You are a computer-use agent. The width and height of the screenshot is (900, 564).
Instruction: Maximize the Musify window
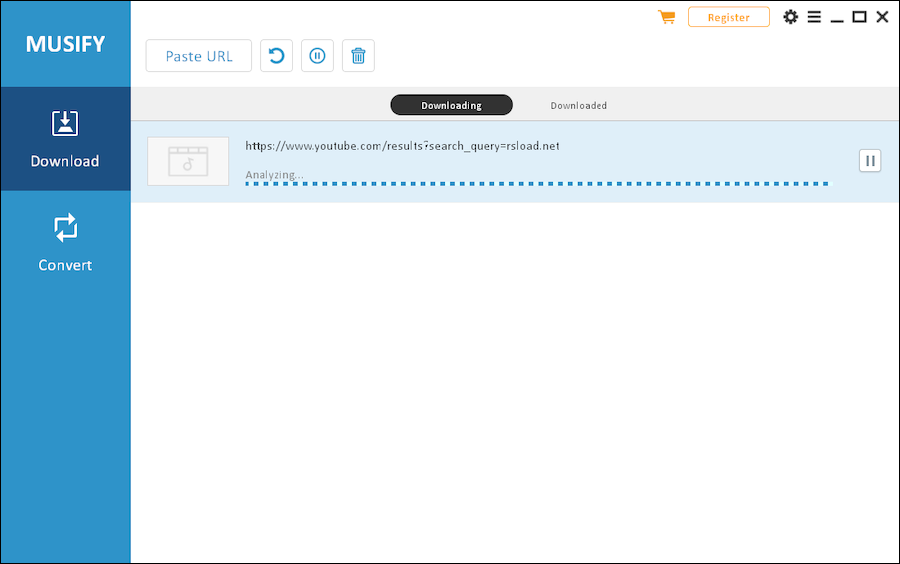859,17
